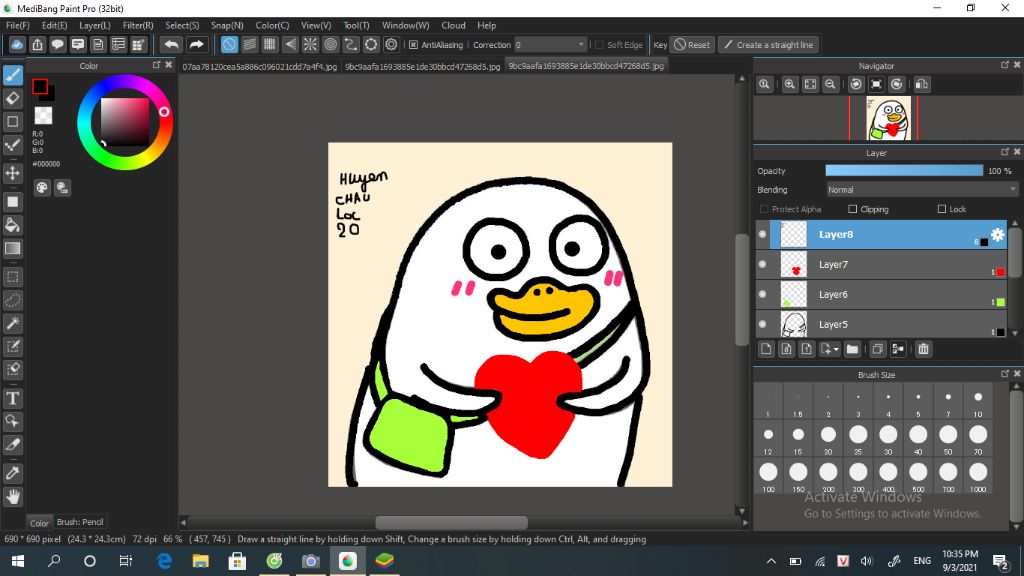Open snap settings gear icon
Viewport: 1024px width, 576px height.
point(391,44)
